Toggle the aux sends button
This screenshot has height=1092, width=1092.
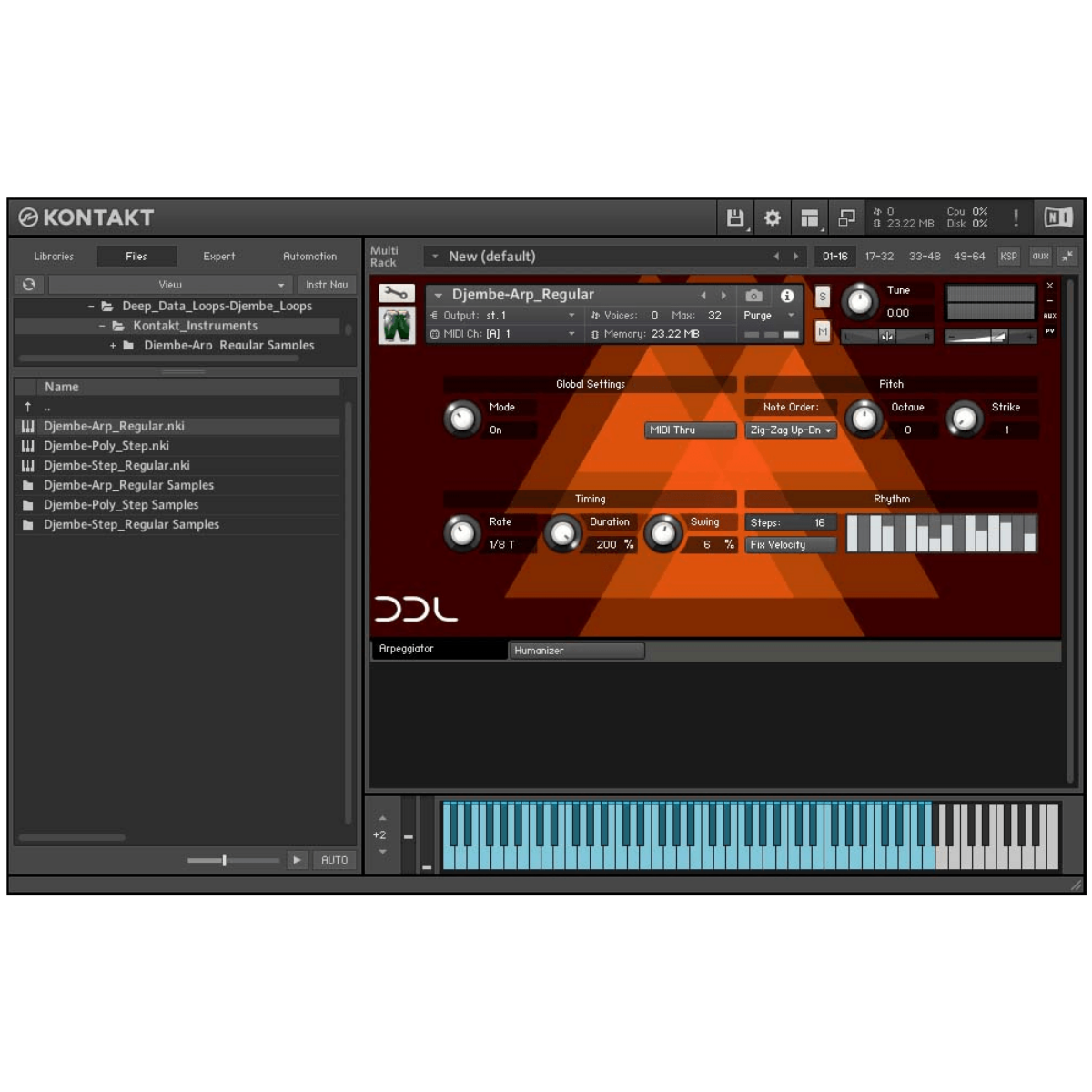point(1041,257)
